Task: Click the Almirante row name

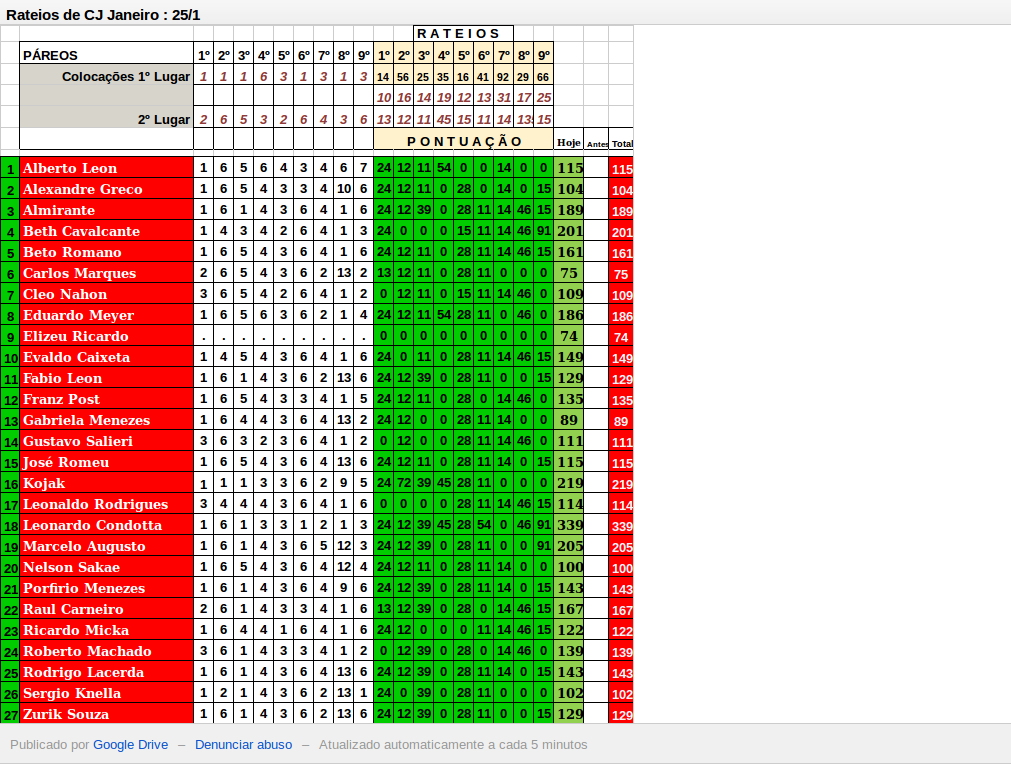Action: click(x=106, y=210)
